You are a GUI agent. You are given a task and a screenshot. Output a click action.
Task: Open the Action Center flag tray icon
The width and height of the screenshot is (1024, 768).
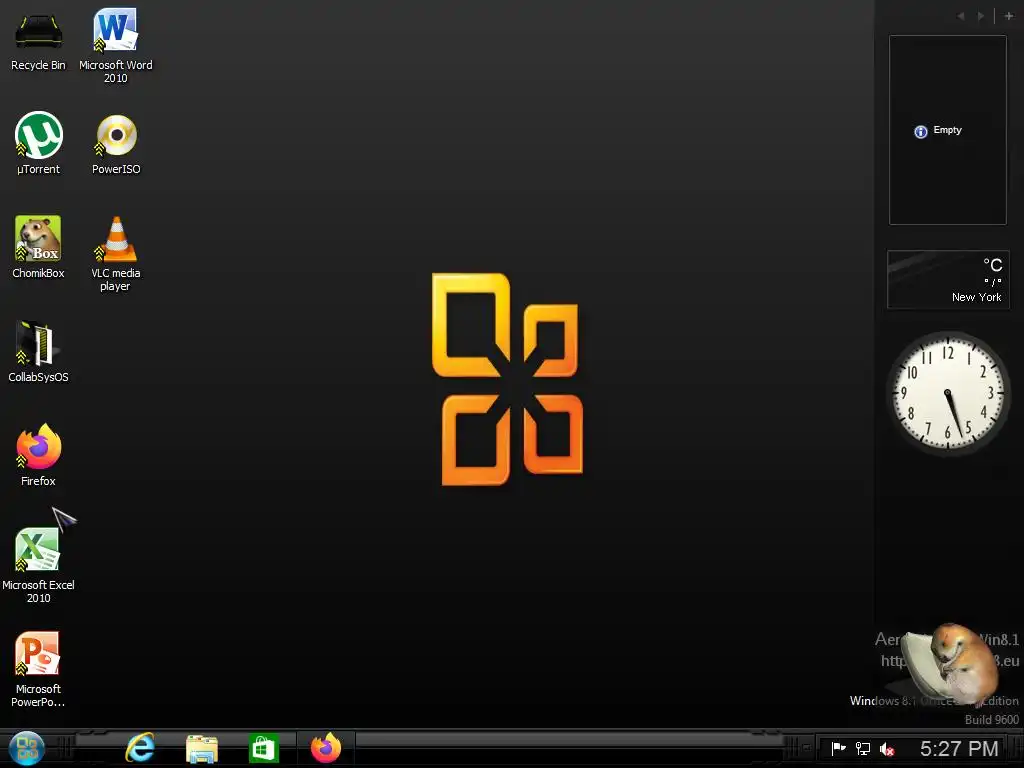click(839, 748)
